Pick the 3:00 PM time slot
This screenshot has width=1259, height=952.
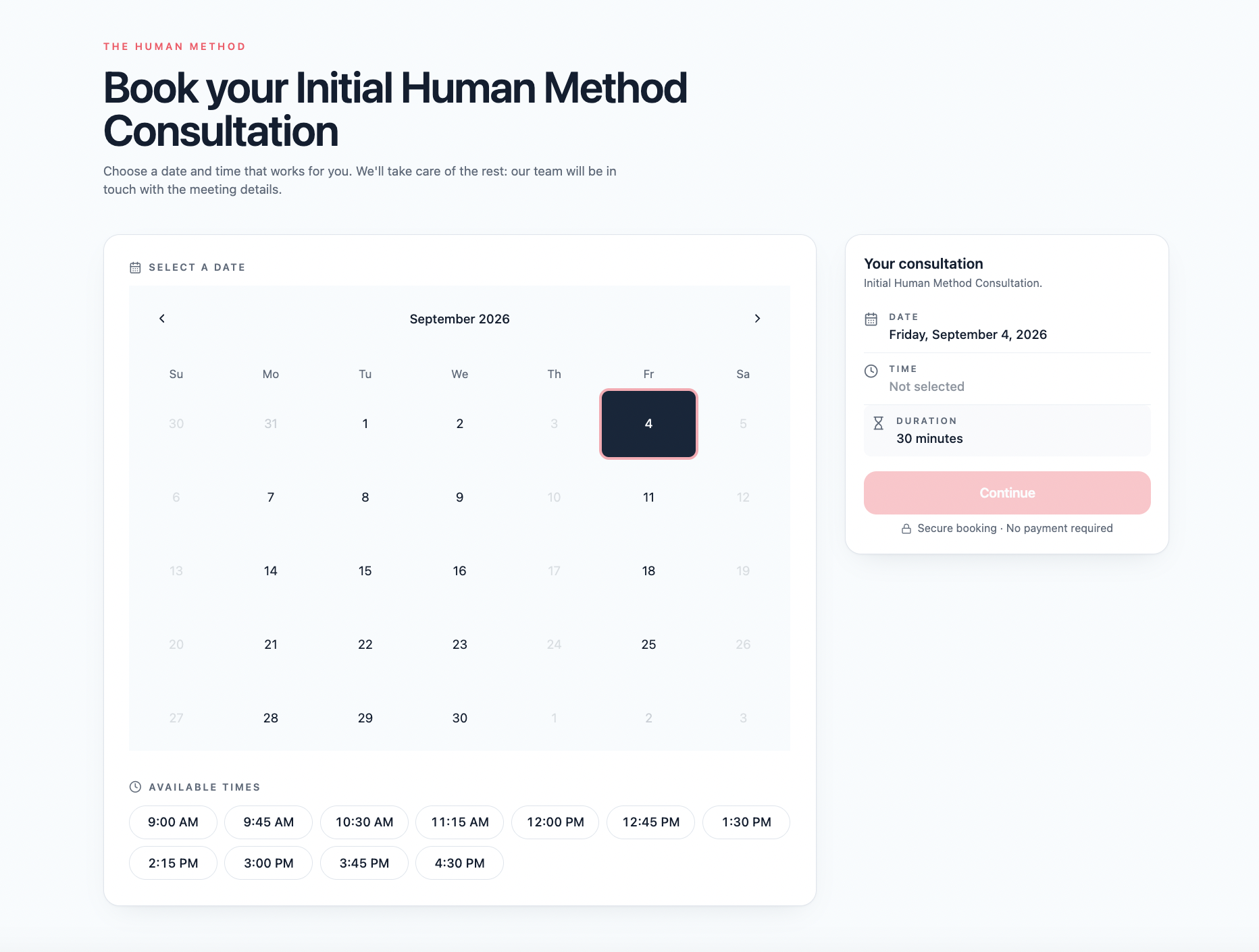[x=269, y=863]
